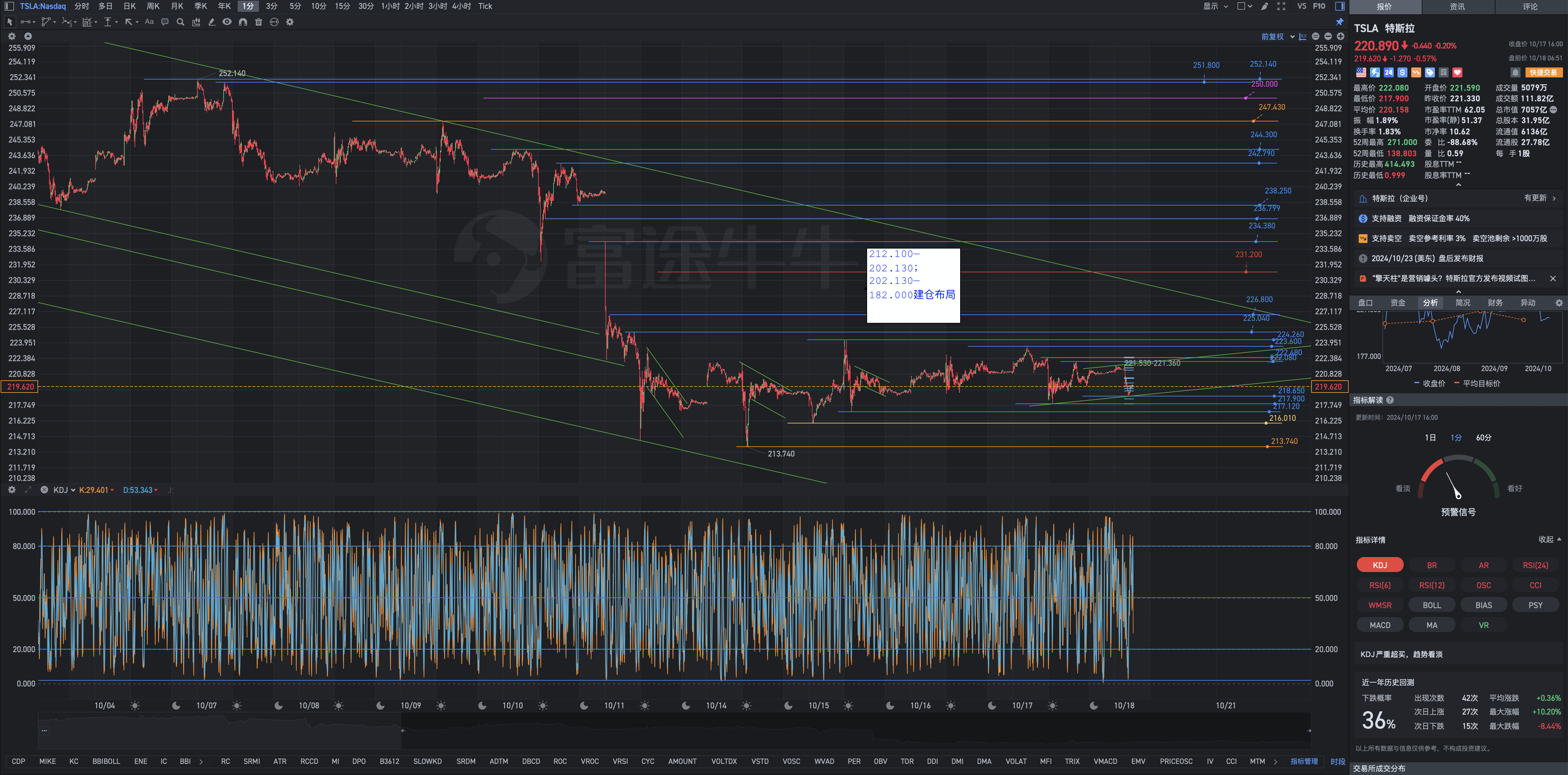The width and height of the screenshot is (1568, 775).
Task: Select the arrow cursor tool
Action: click(x=10, y=22)
